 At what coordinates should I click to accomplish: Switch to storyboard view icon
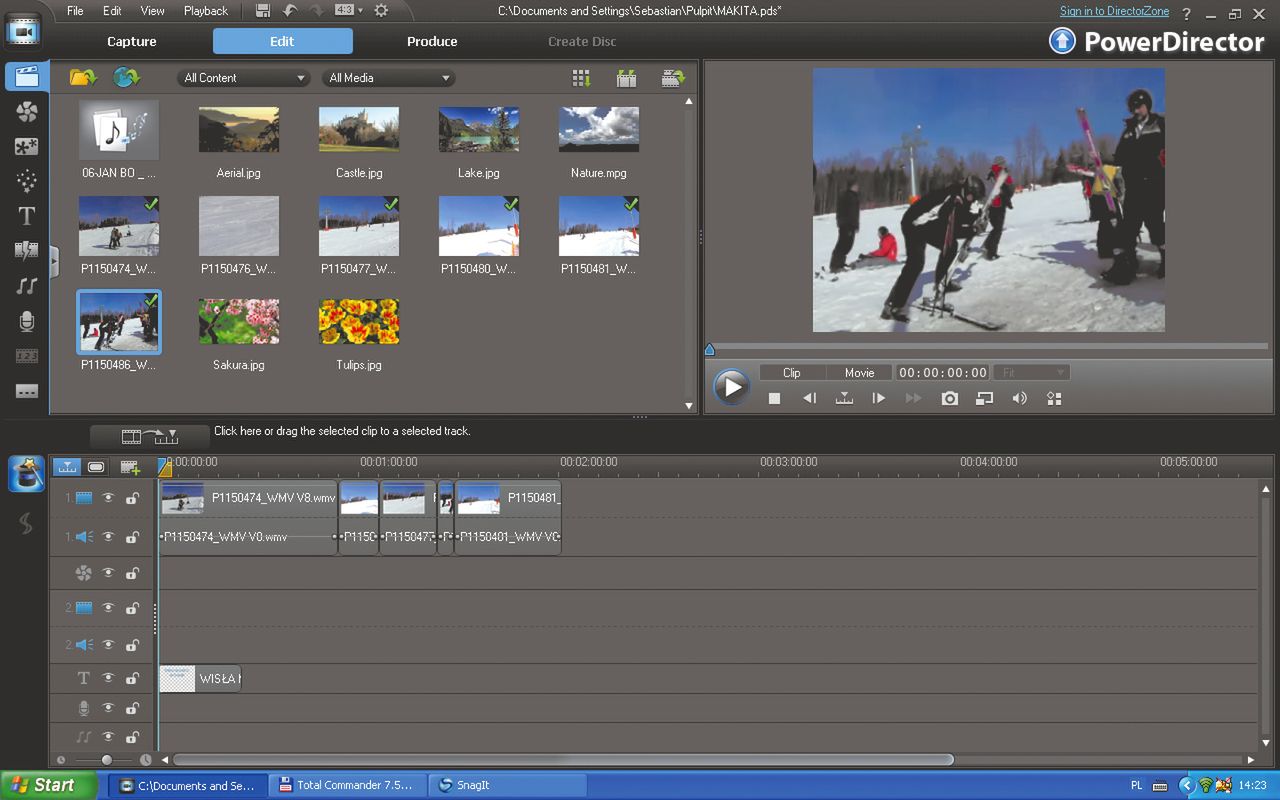coord(96,466)
